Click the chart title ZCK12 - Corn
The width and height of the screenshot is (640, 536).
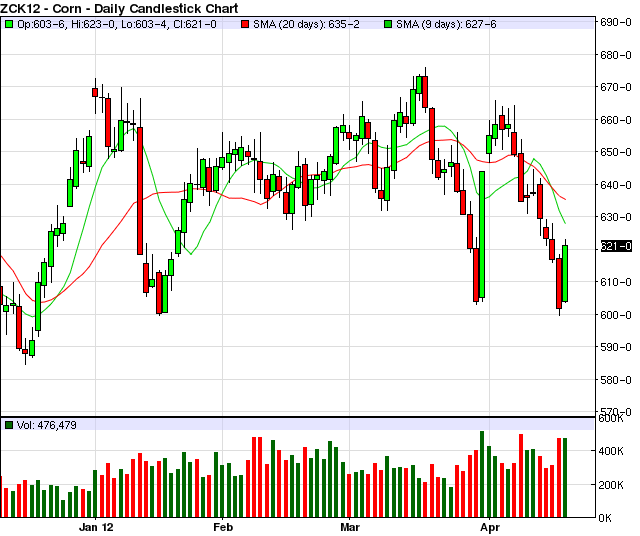pos(119,8)
